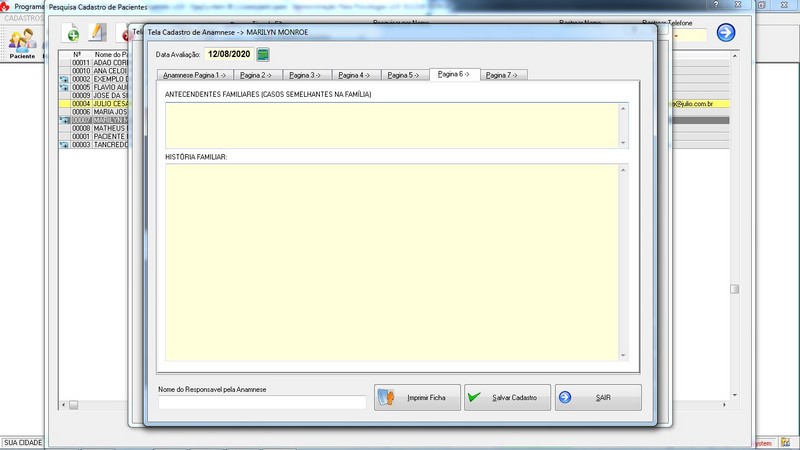Click the row marker icon beside 00002 EXEMPLO

(x=64, y=80)
